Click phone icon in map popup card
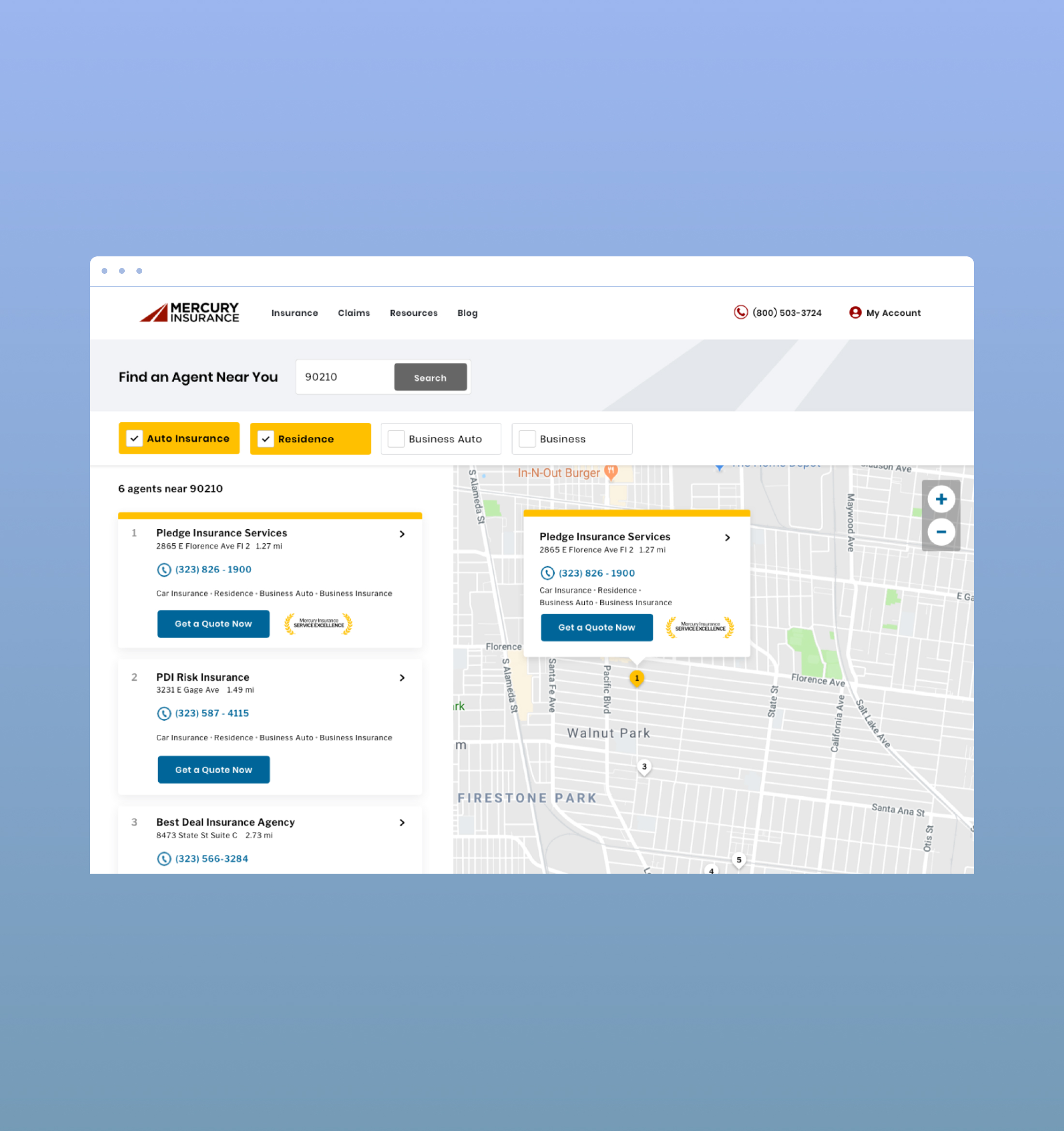 tap(547, 573)
